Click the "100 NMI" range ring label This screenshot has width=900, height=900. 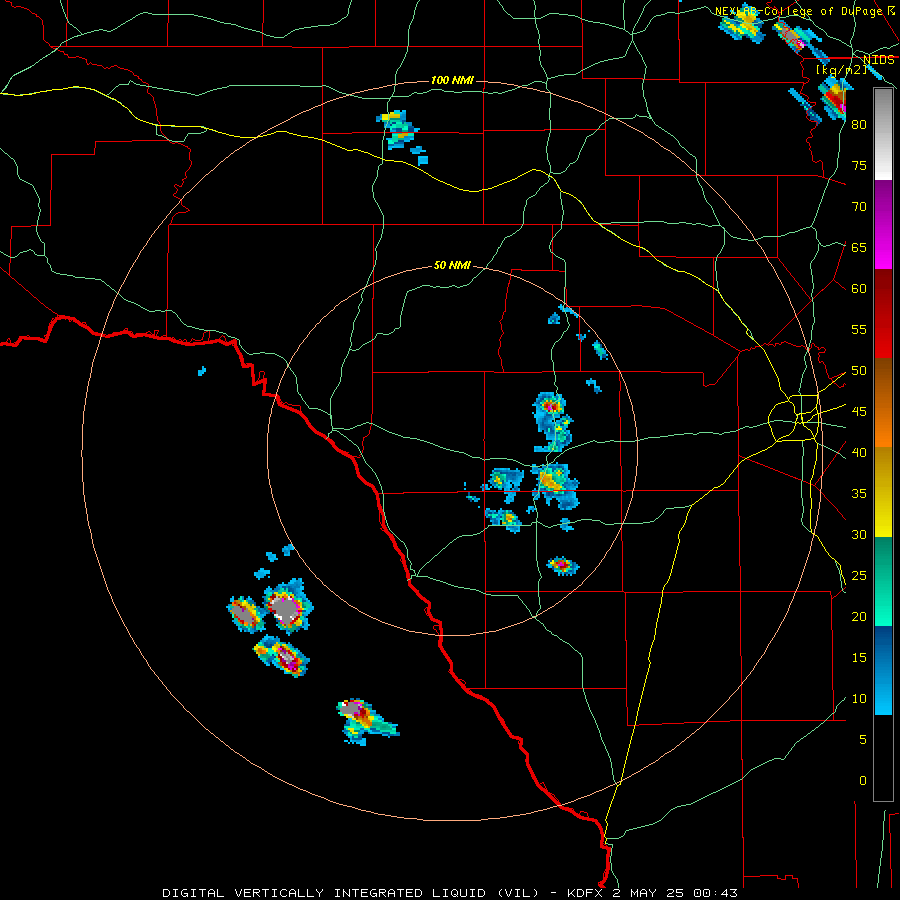coord(452,80)
